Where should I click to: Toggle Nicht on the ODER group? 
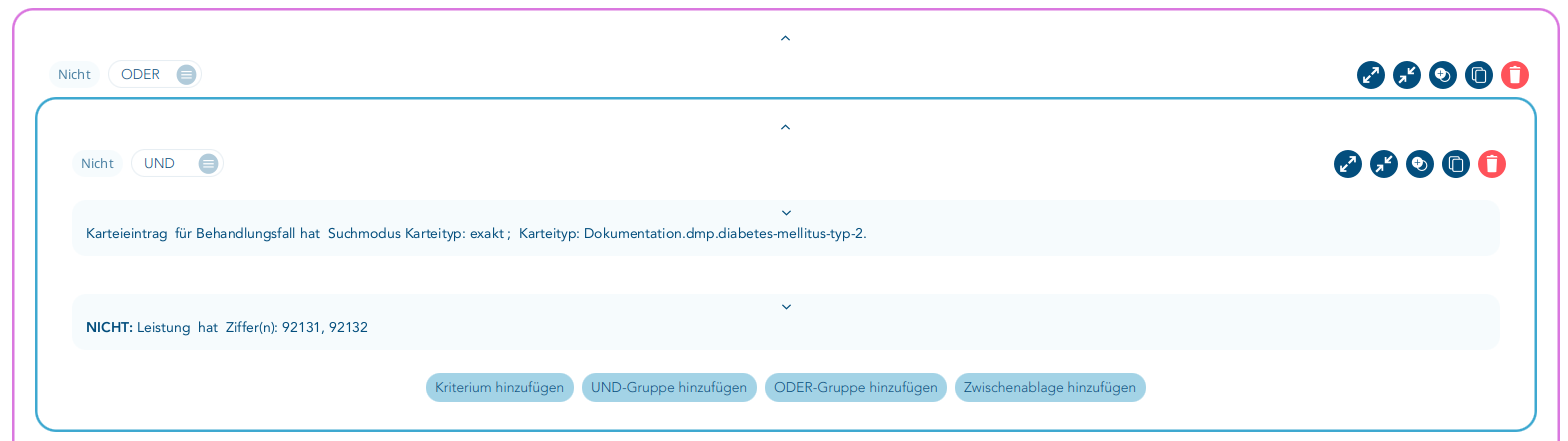pos(74,74)
